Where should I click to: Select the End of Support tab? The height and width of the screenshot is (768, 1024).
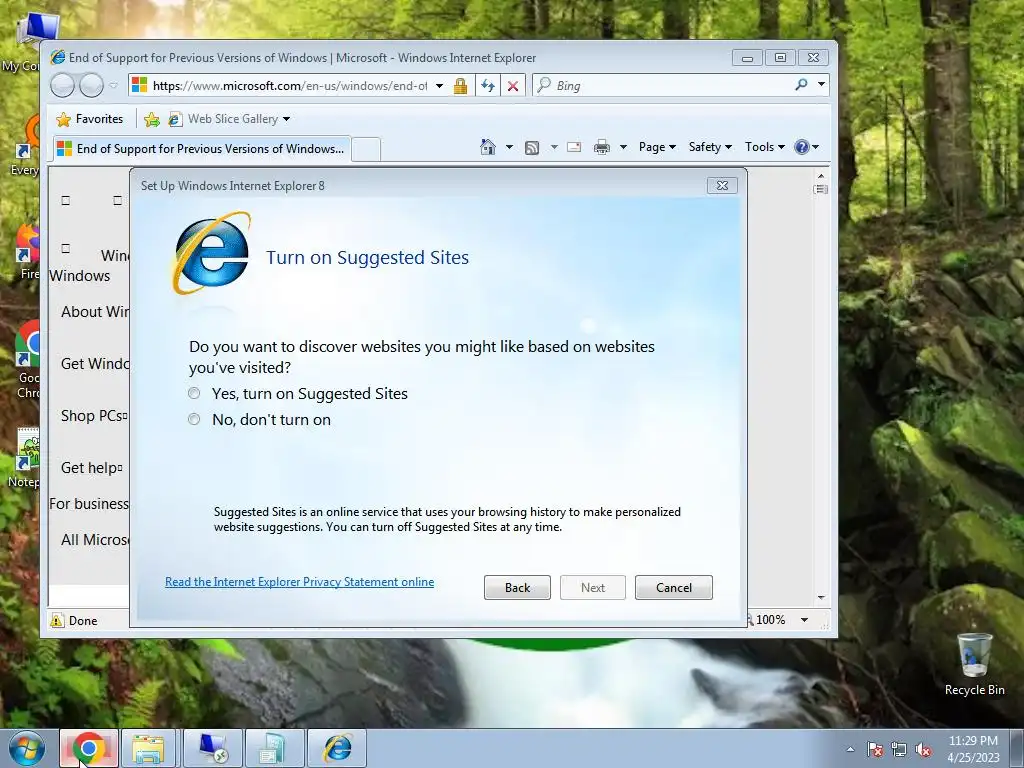coord(201,149)
